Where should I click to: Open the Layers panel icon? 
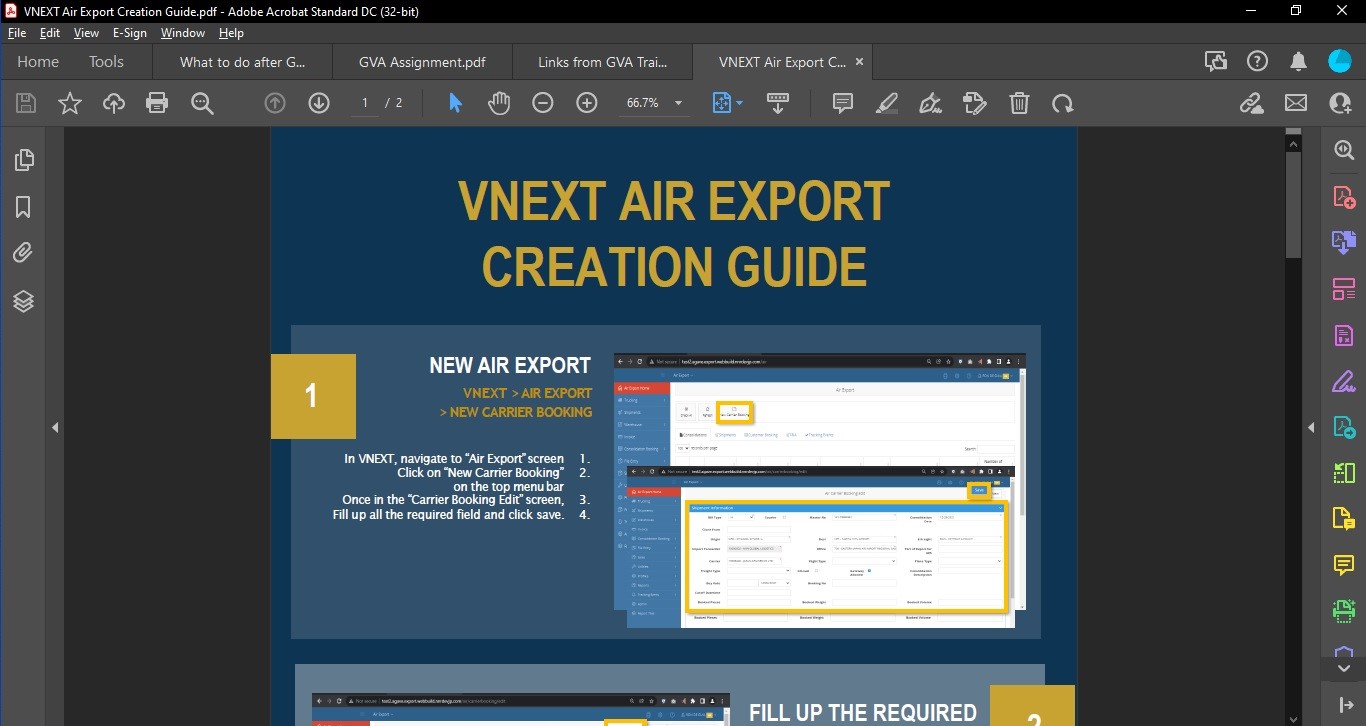[23, 301]
